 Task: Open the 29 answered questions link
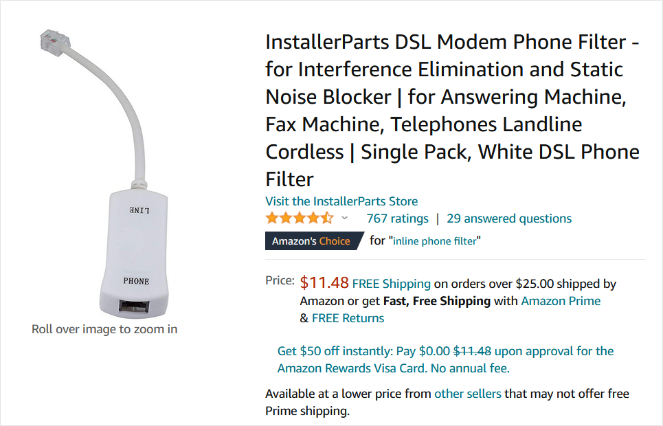pyautogui.click(x=509, y=218)
